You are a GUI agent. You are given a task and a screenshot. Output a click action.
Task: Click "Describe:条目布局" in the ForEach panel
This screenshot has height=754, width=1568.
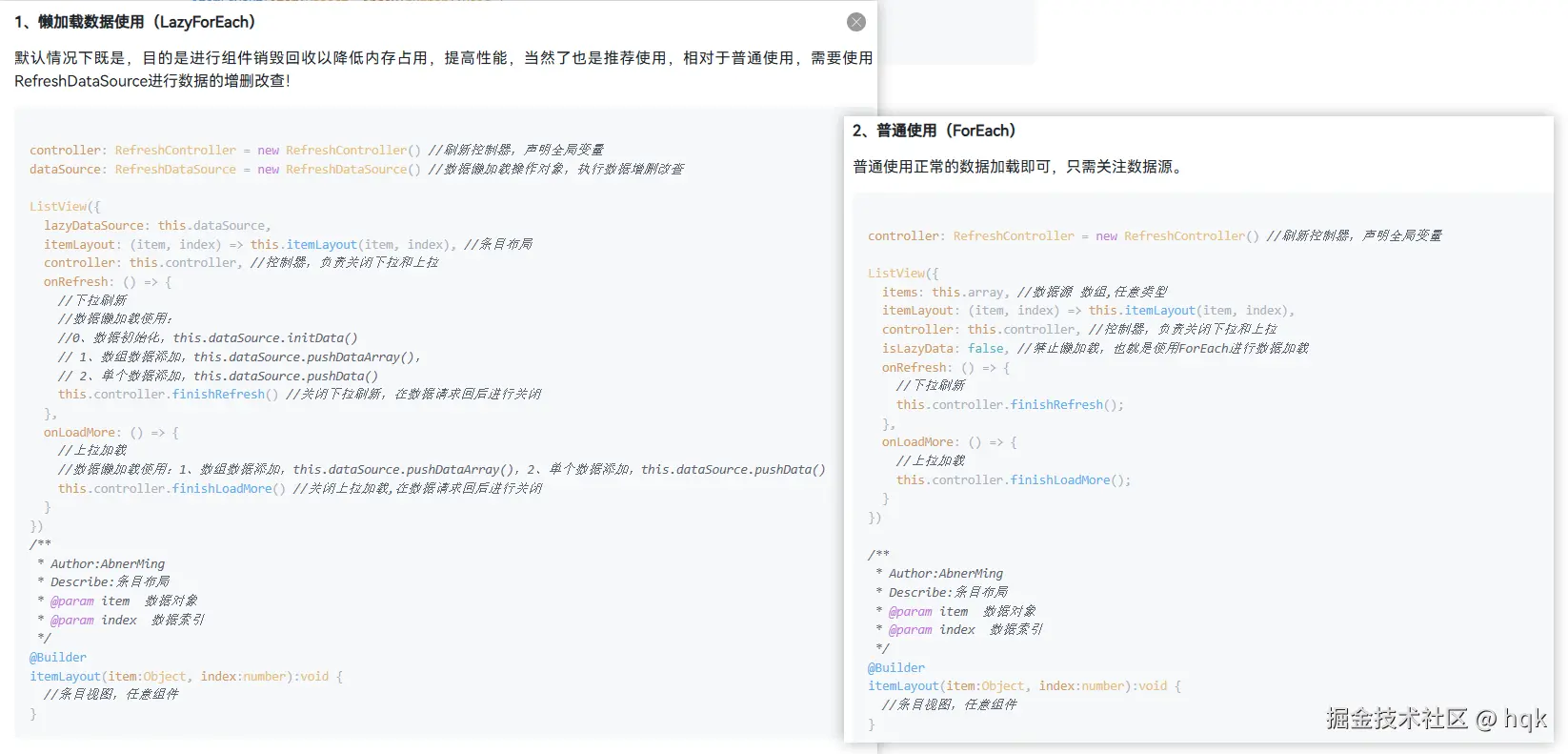click(x=949, y=593)
